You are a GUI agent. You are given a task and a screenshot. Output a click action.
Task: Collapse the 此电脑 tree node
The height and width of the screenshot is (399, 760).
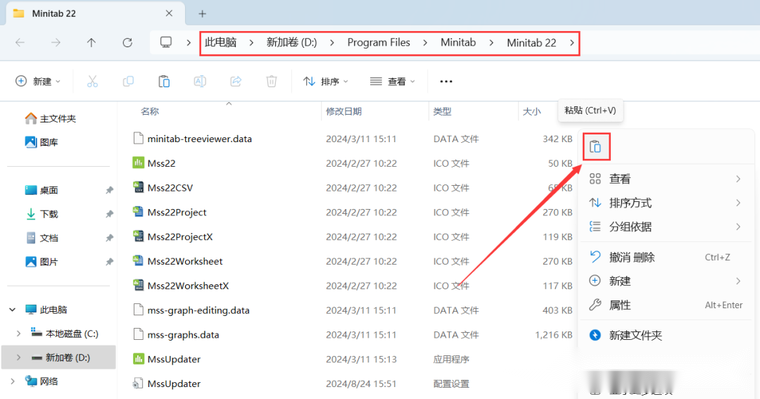click(13, 309)
